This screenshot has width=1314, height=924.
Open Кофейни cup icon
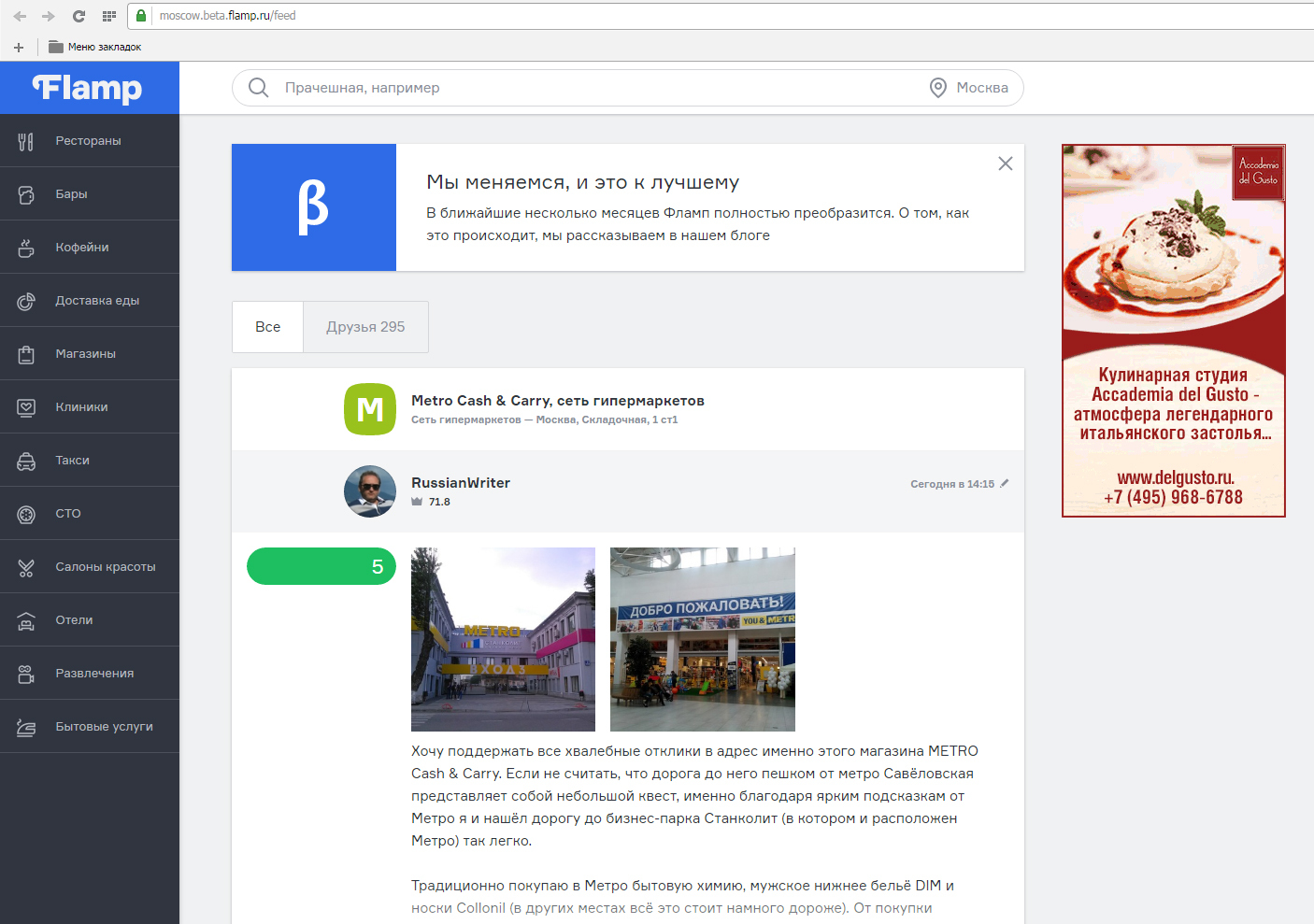(26, 248)
